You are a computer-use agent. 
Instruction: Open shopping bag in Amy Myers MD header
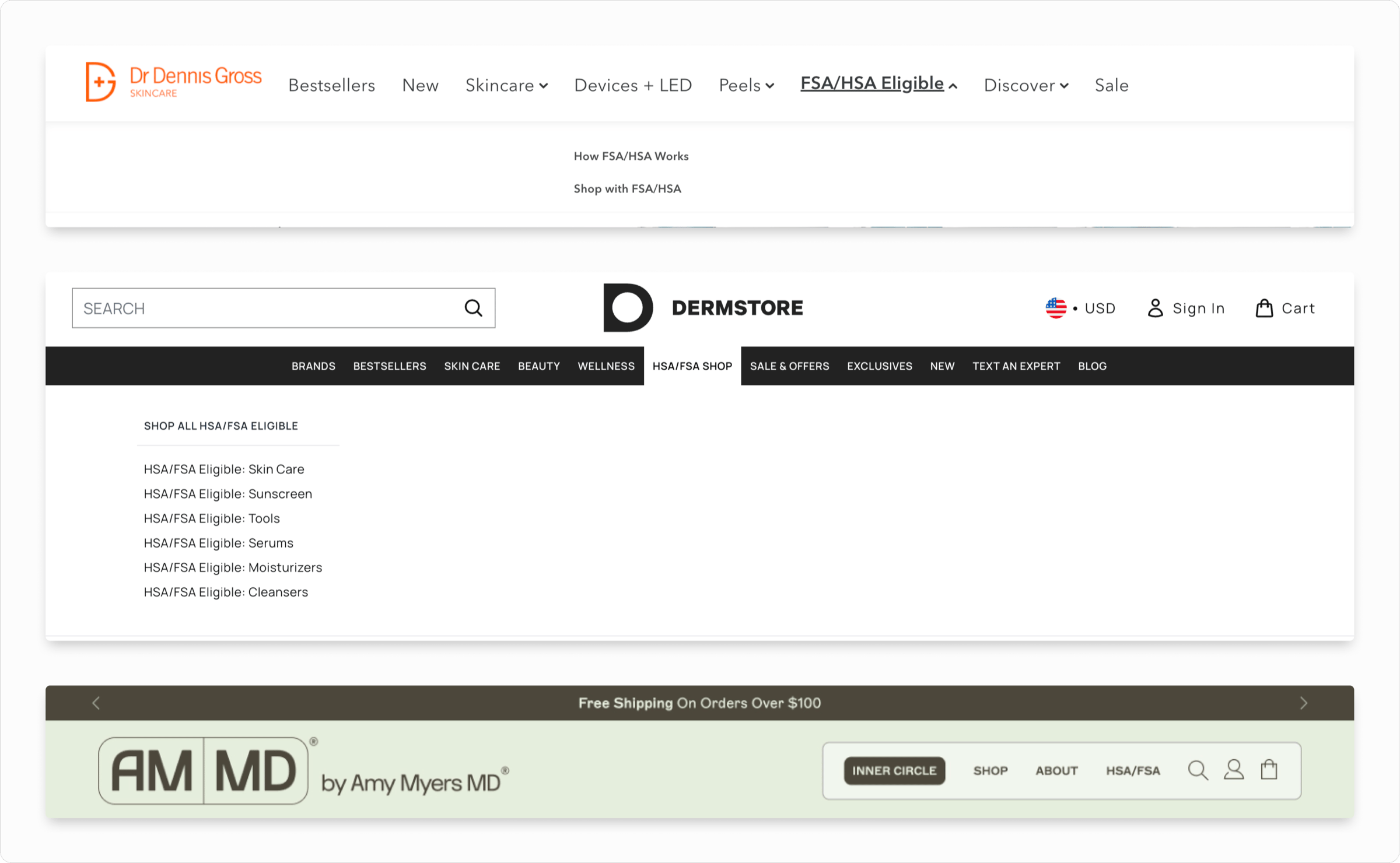1269,770
